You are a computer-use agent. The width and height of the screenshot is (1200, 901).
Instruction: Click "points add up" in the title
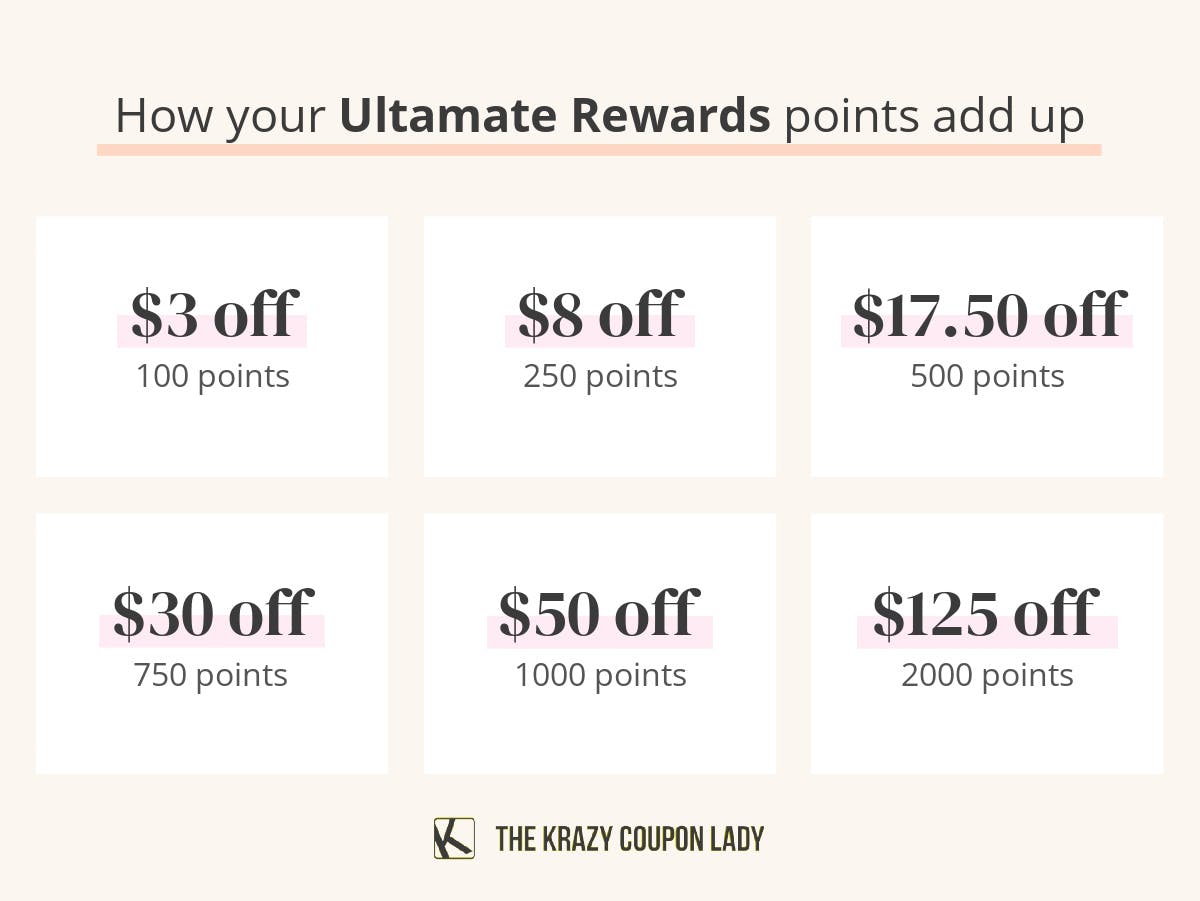[x=933, y=116]
